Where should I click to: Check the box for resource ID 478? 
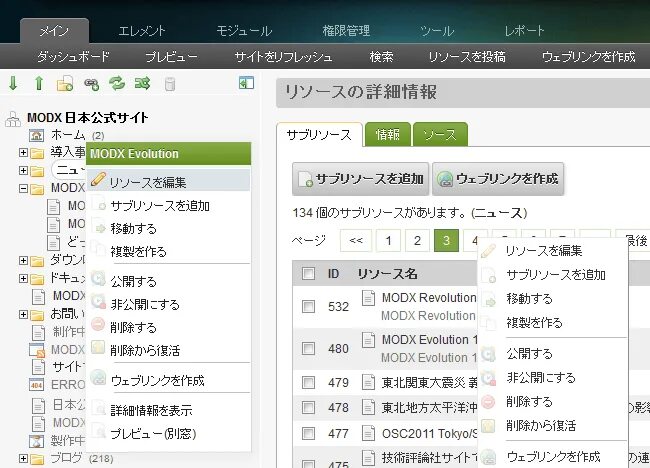[308, 408]
